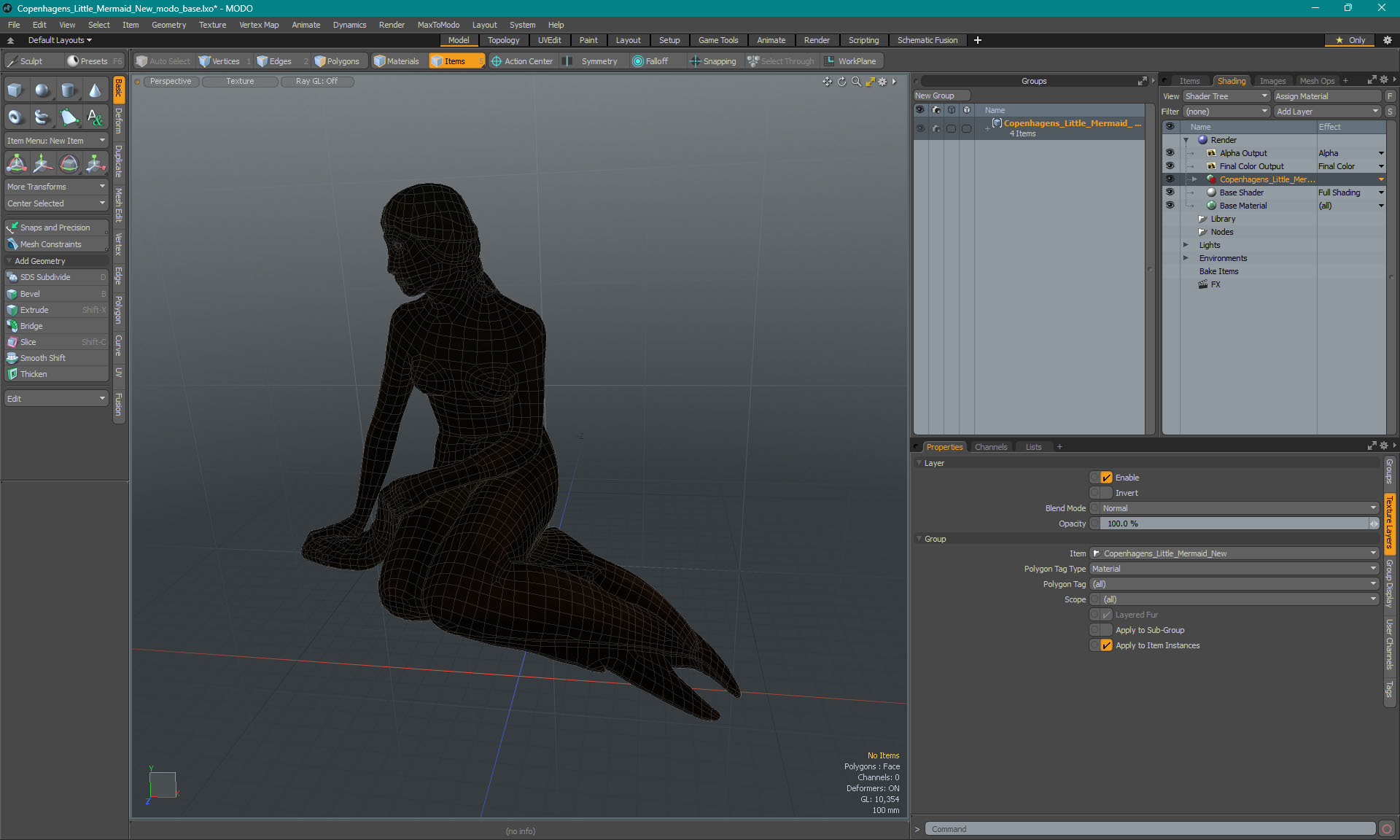Click the Smooth Shift button

[x=56, y=358]
